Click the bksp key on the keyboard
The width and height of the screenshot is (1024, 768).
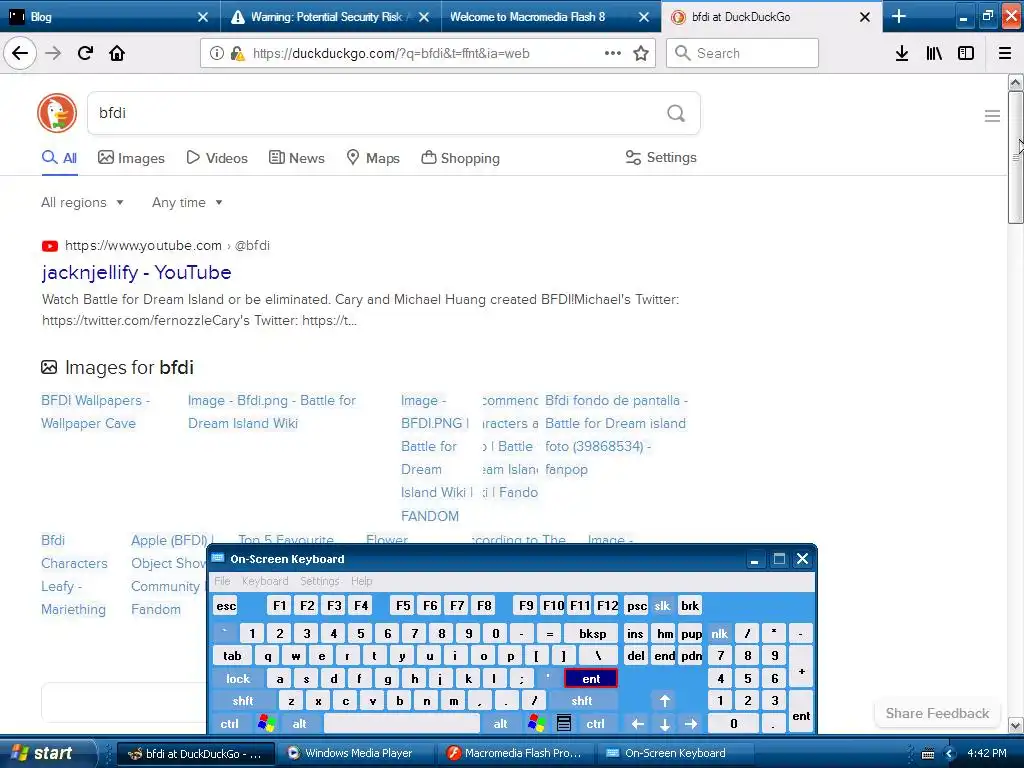tap(592, 633)
